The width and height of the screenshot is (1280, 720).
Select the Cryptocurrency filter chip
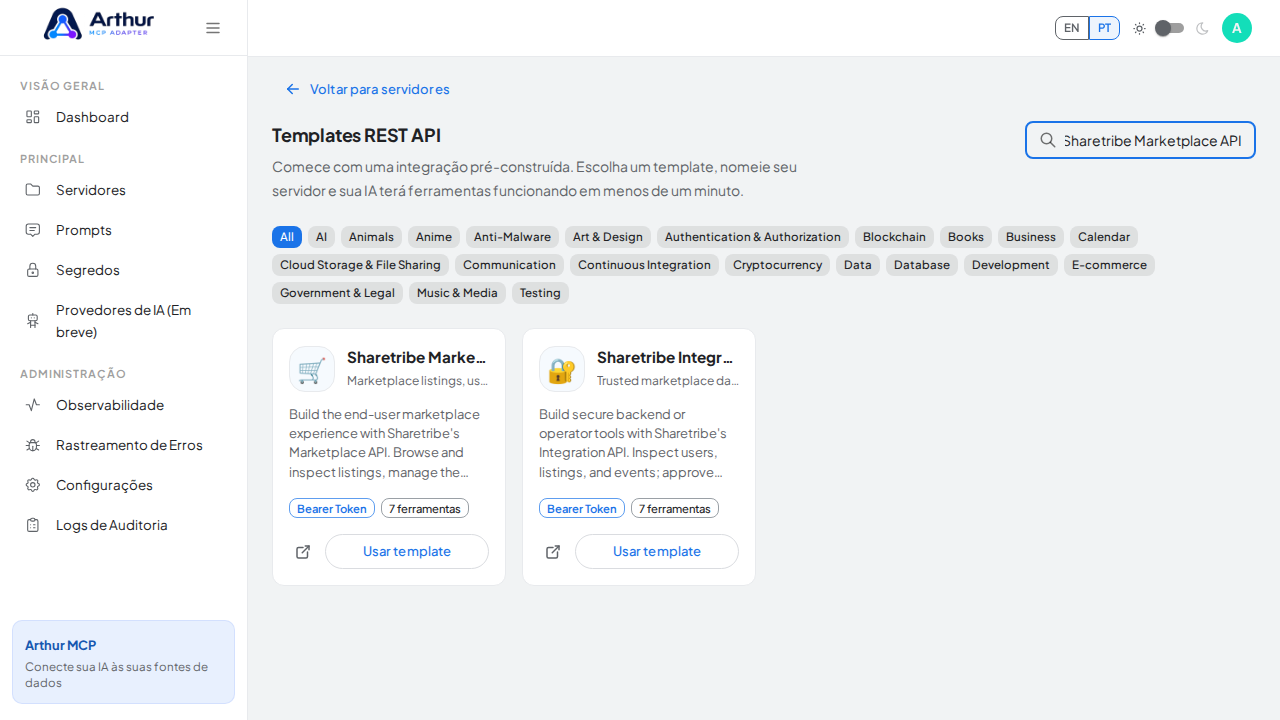(777, 265)
